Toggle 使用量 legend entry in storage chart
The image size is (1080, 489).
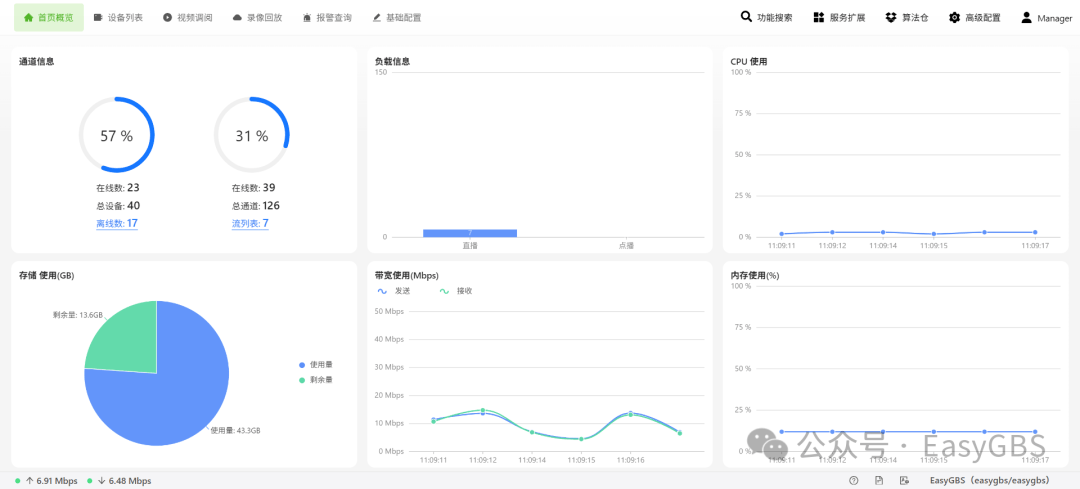click(316, 365)
